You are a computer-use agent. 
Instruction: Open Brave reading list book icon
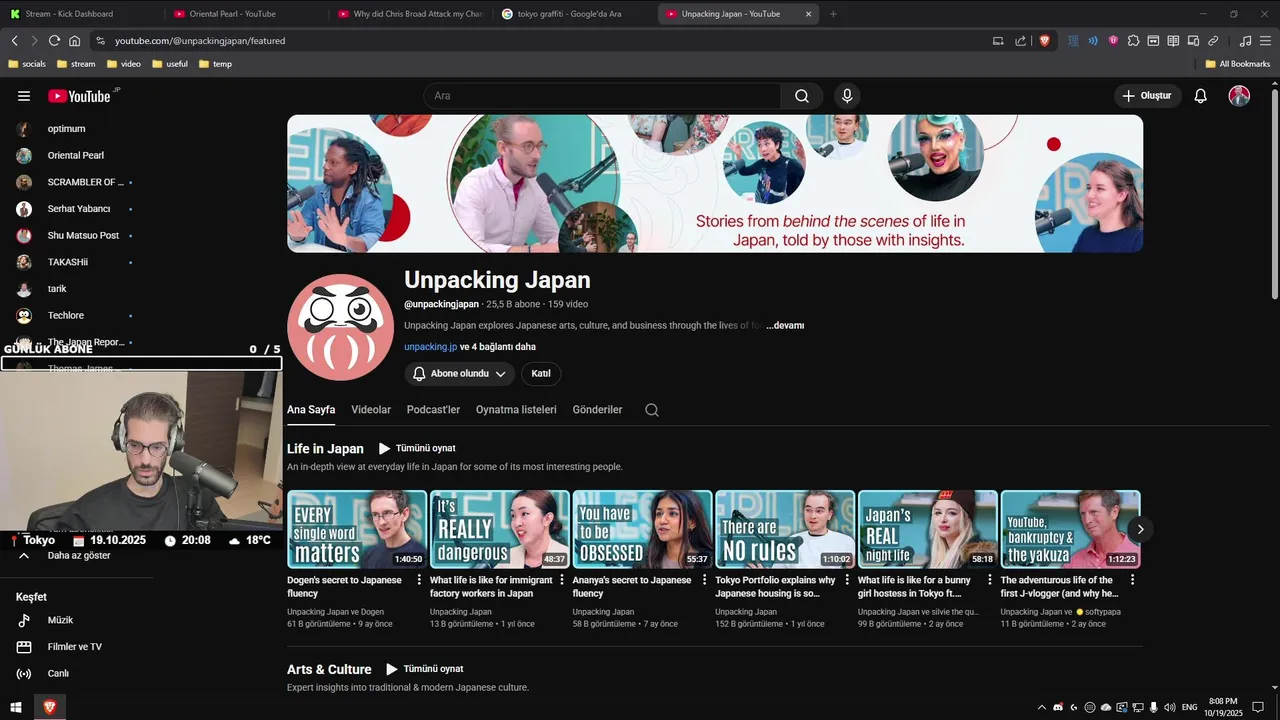(x=1173, y=41)
